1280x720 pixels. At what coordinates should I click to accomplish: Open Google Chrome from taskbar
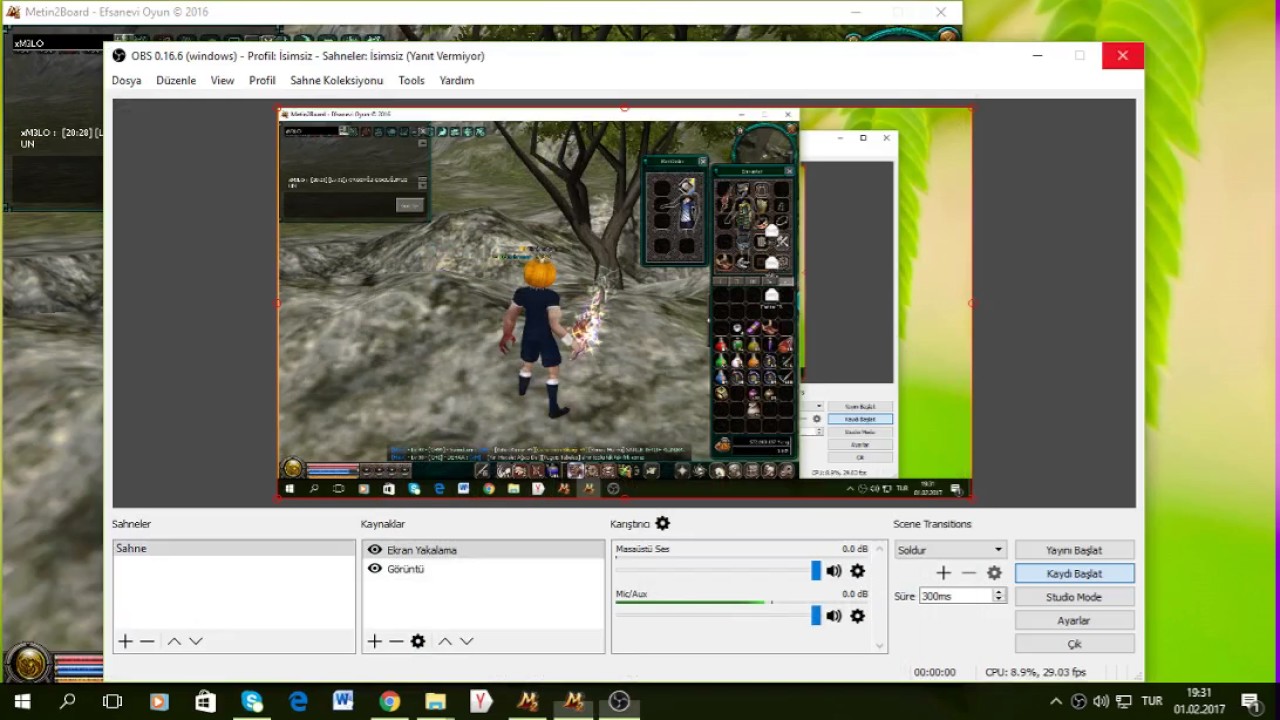point(389,702)
